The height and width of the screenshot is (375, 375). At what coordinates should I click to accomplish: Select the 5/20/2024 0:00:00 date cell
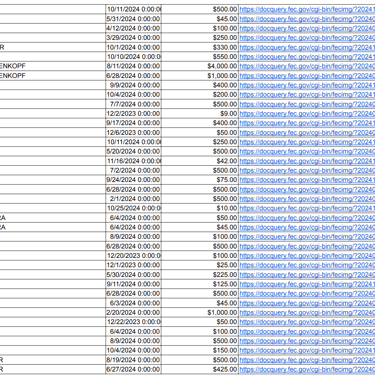pyautogui.click(x=133, y=151)
